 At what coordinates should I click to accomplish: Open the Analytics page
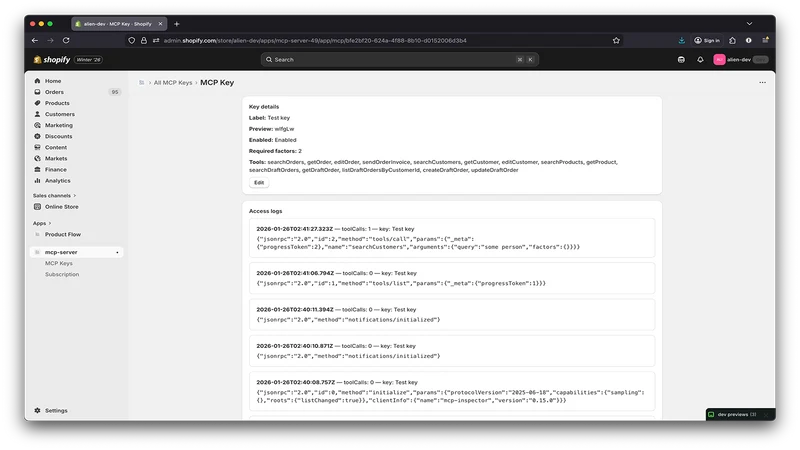pyautogui.click(x=57, y=181)
